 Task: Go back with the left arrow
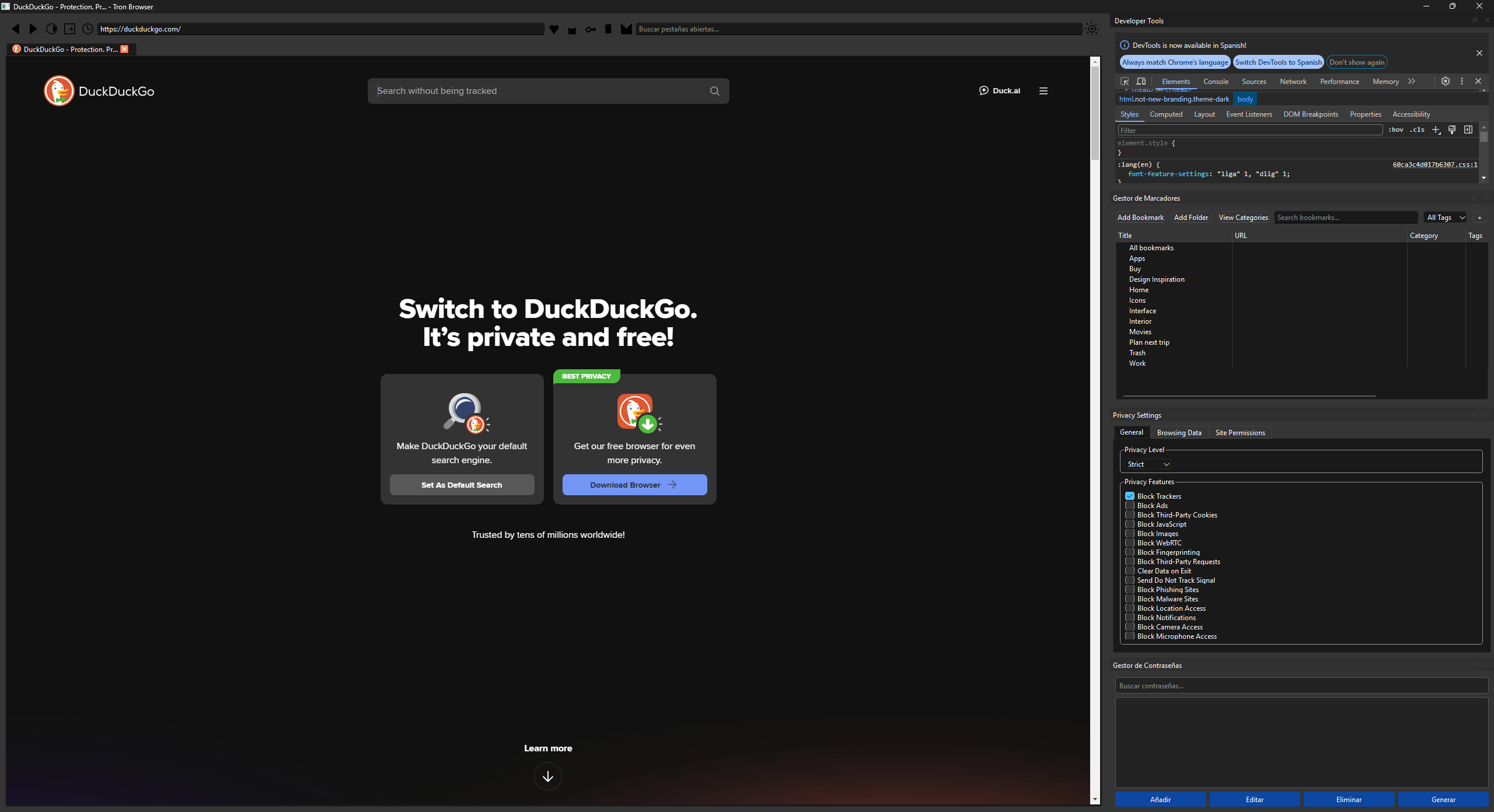click(x=16, y=29)
